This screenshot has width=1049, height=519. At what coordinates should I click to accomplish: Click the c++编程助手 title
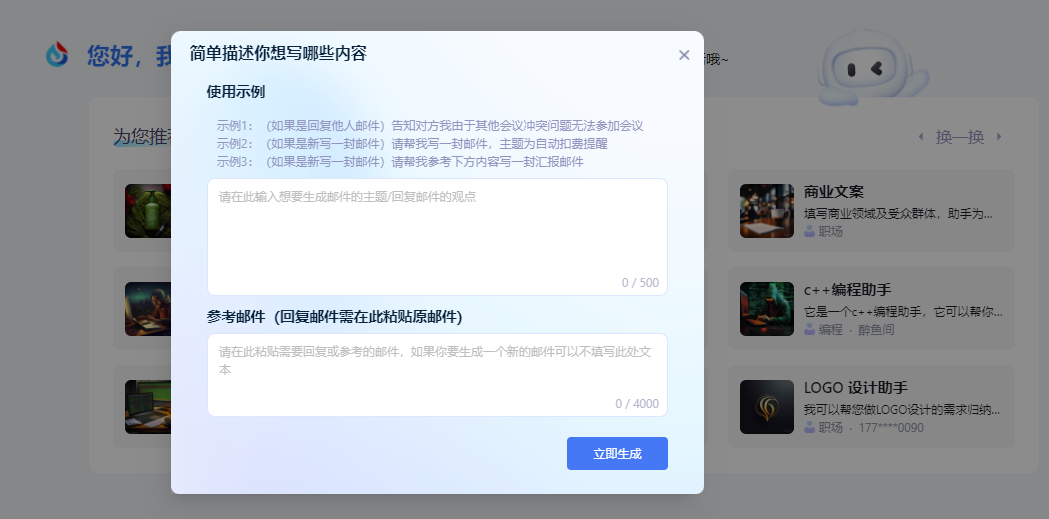click(x=848, y=290)
